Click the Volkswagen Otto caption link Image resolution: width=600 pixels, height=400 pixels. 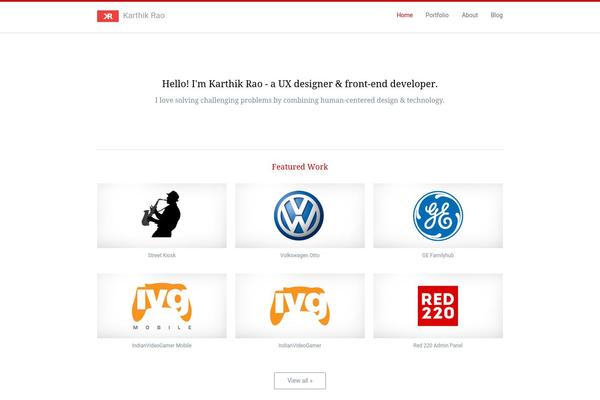coord(300,255)
